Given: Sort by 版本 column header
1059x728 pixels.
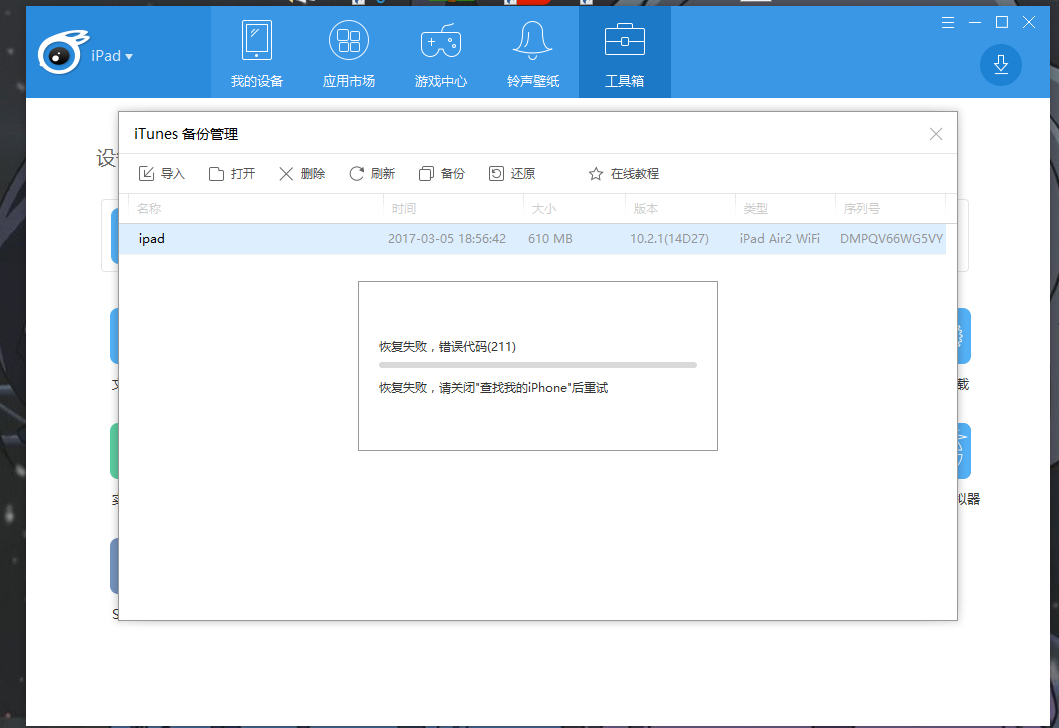Looking at the screenshot, I should point(680,209).
